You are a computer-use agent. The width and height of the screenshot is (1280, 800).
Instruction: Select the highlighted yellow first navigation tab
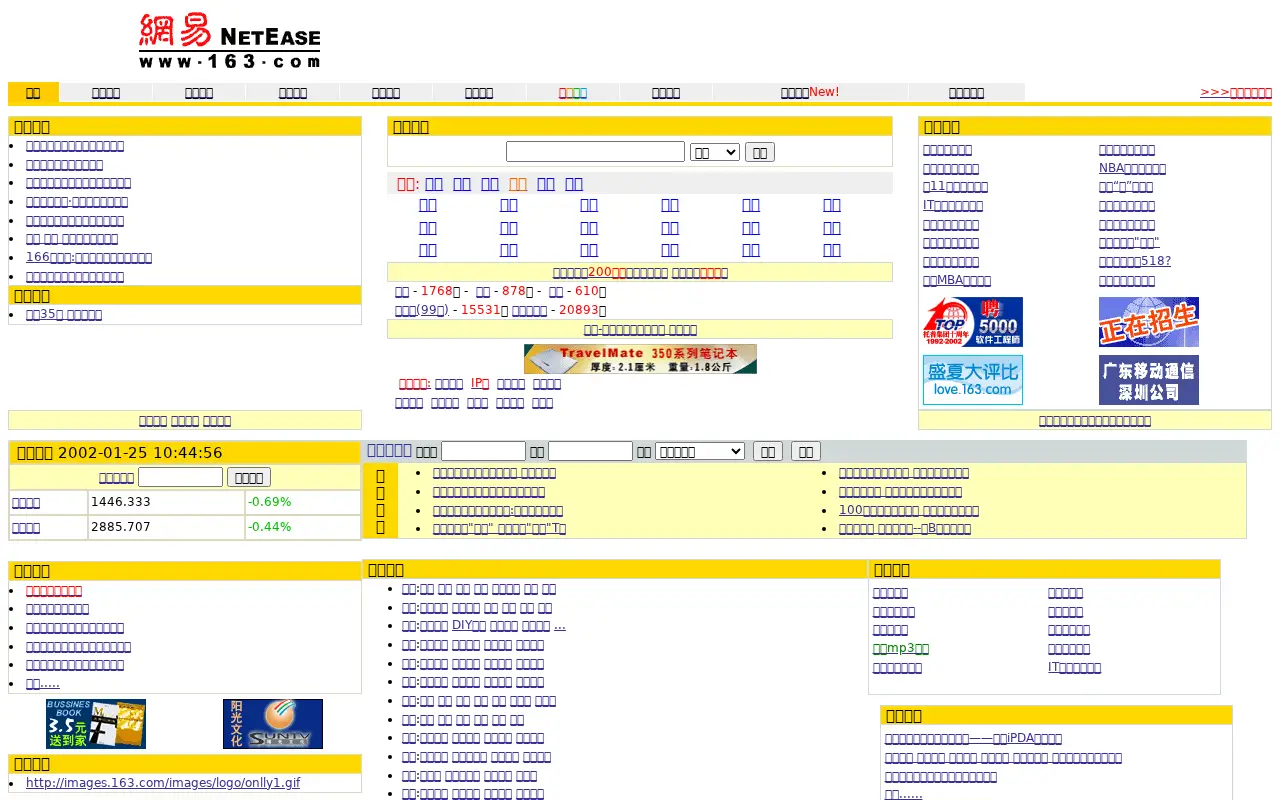(x=33, y=93)
